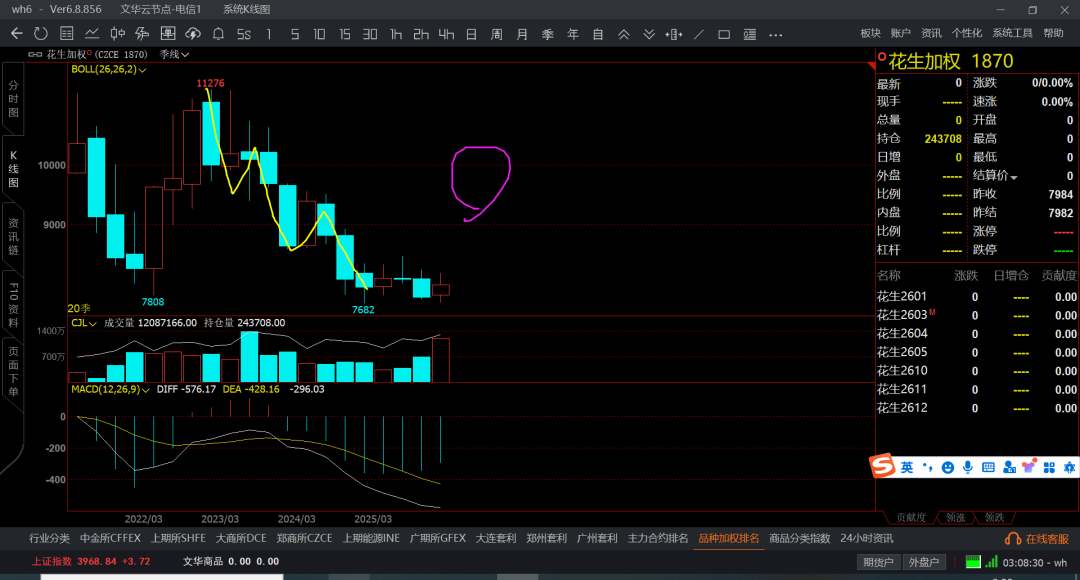Switch to 贡献度 tab
Viewport: 1080px width, 580px height.
(911, 517)
